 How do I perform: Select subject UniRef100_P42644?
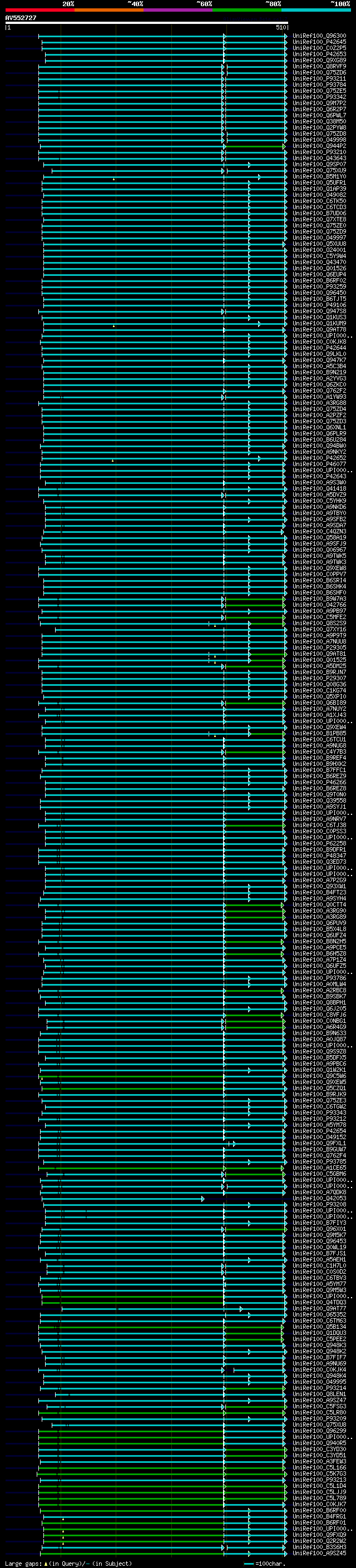319,348
